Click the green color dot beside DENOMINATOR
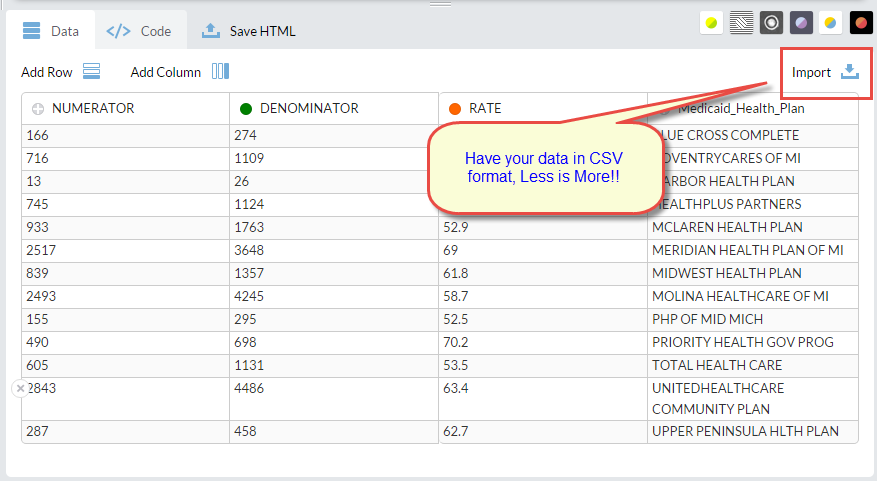The width and height of the screenshot is (877, 481). click(x=246, y=109)
